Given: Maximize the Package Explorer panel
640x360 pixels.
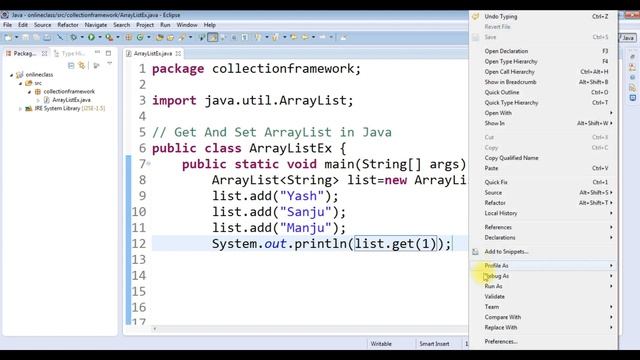Looking at the screenshot, I should coord(108,53).
